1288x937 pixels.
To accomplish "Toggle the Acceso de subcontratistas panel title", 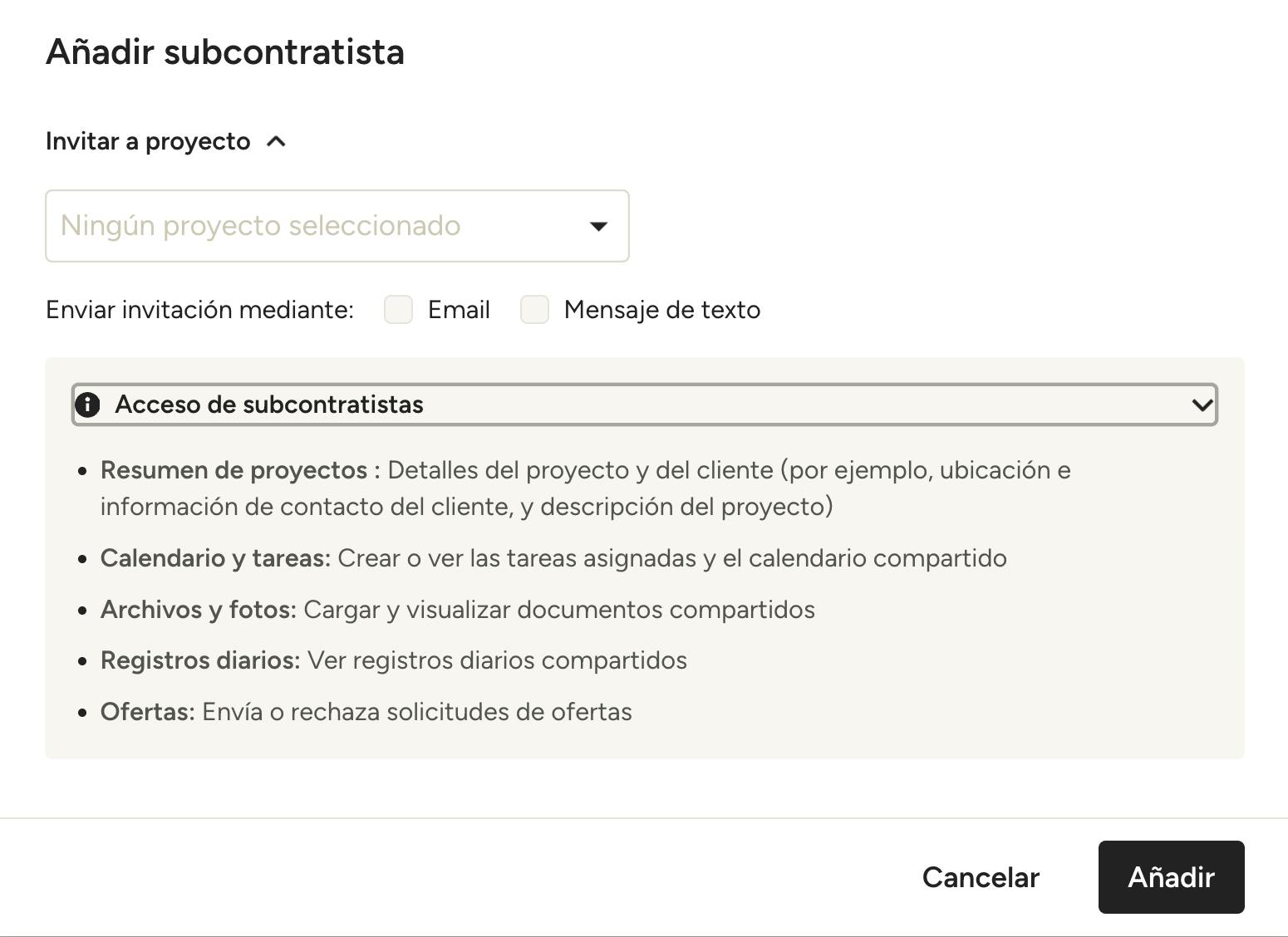I will 269,405.
